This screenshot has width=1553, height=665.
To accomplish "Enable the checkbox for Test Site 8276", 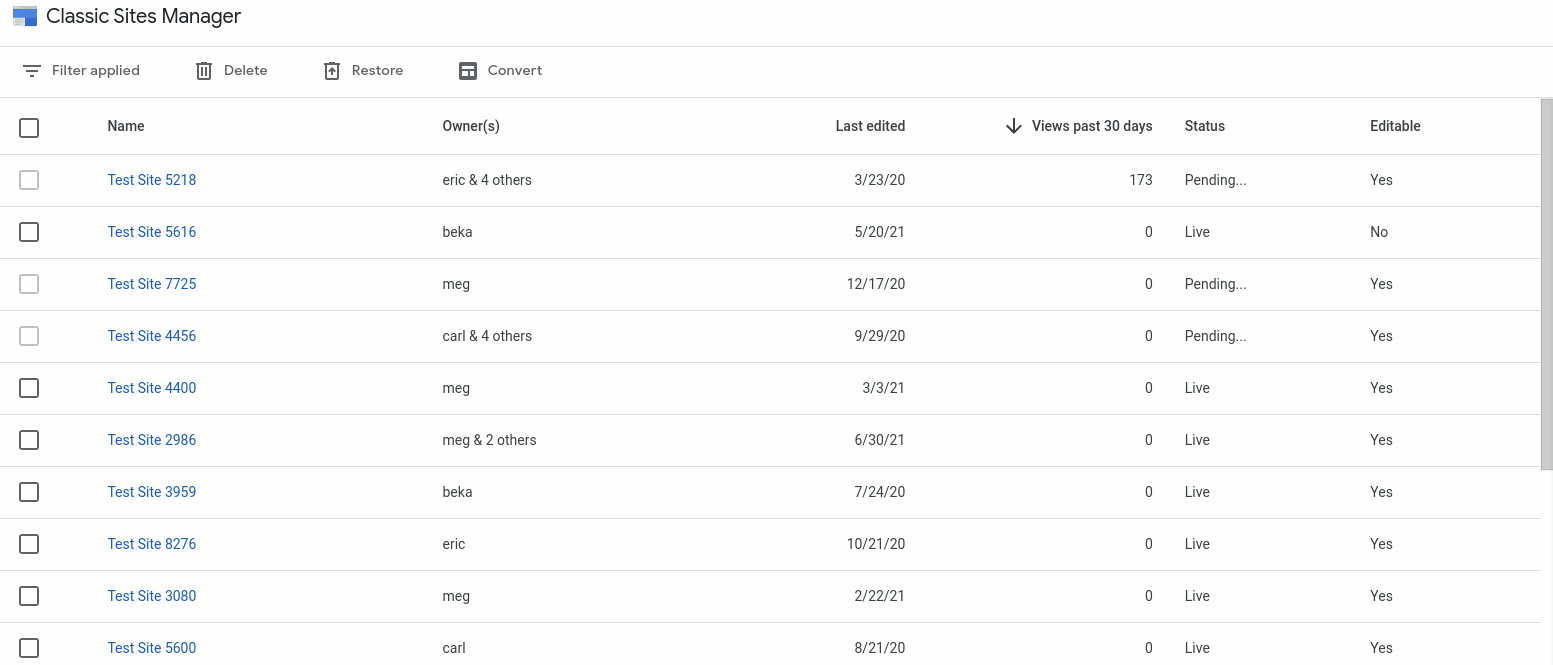I will point(29,544).
